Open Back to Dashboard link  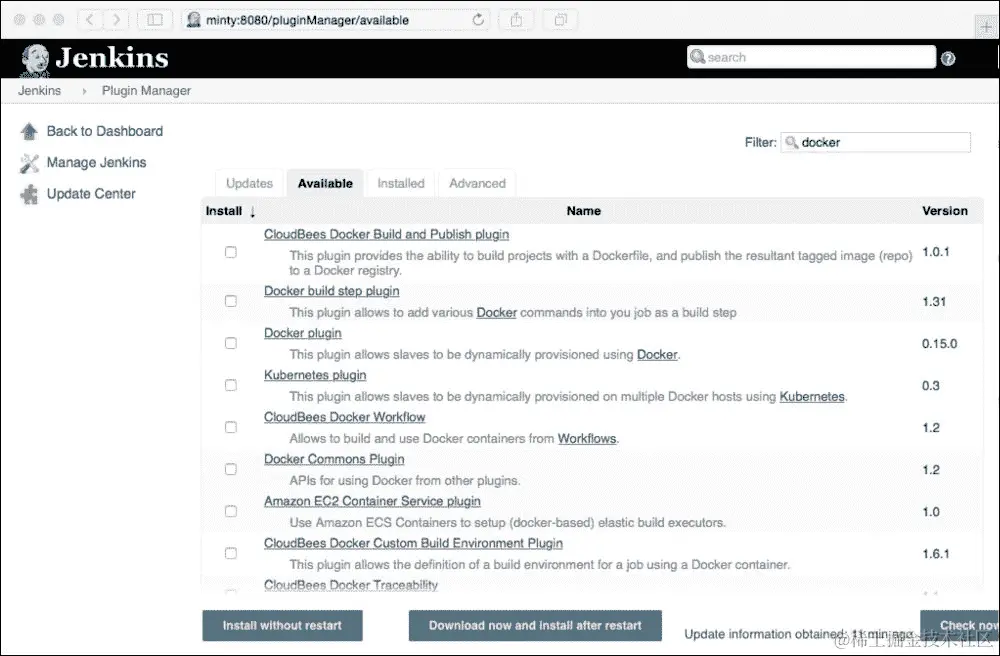105,131
